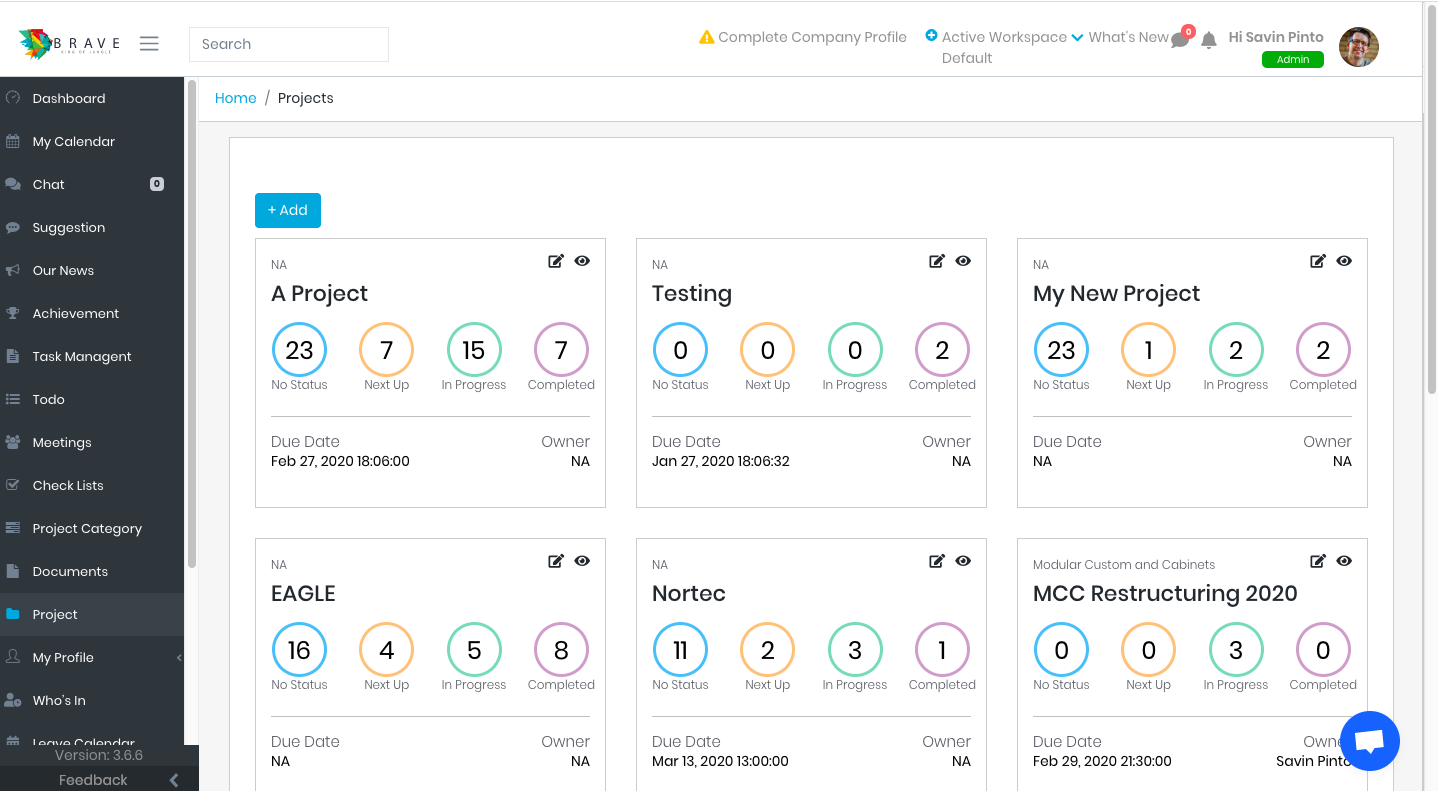The width and height of the screenshot is (1438, 791).
Task: Click the Who's In user clock icon
Action: (x=13, y=700)
